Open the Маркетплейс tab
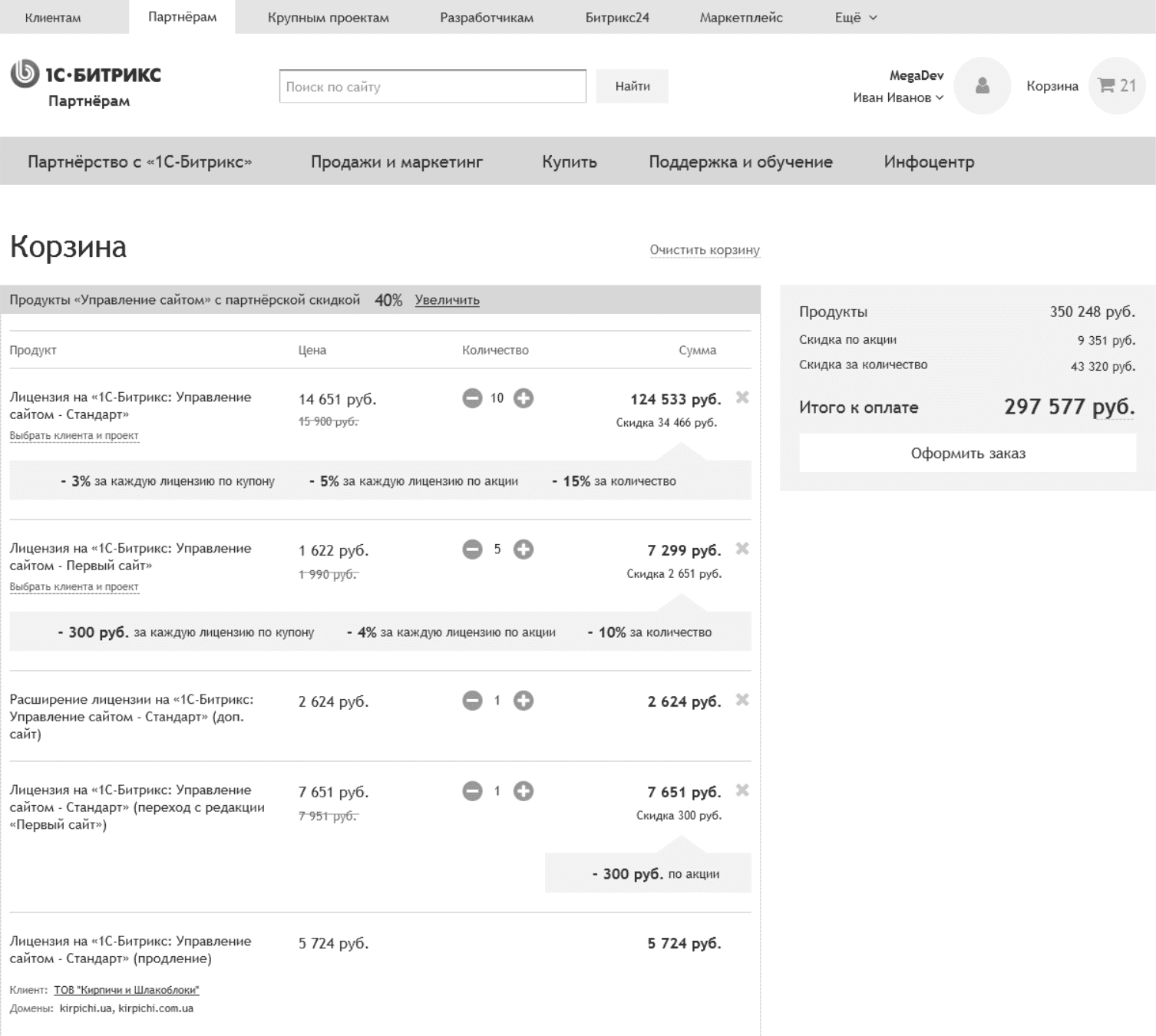Screen dimensions: 1156x1036 pyautogui.click(x=741, y=18)
